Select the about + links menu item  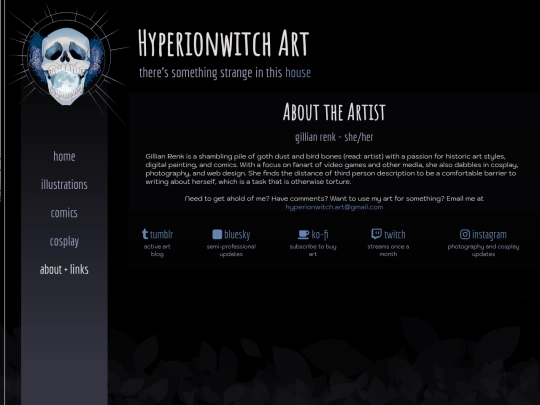[64, 269]
